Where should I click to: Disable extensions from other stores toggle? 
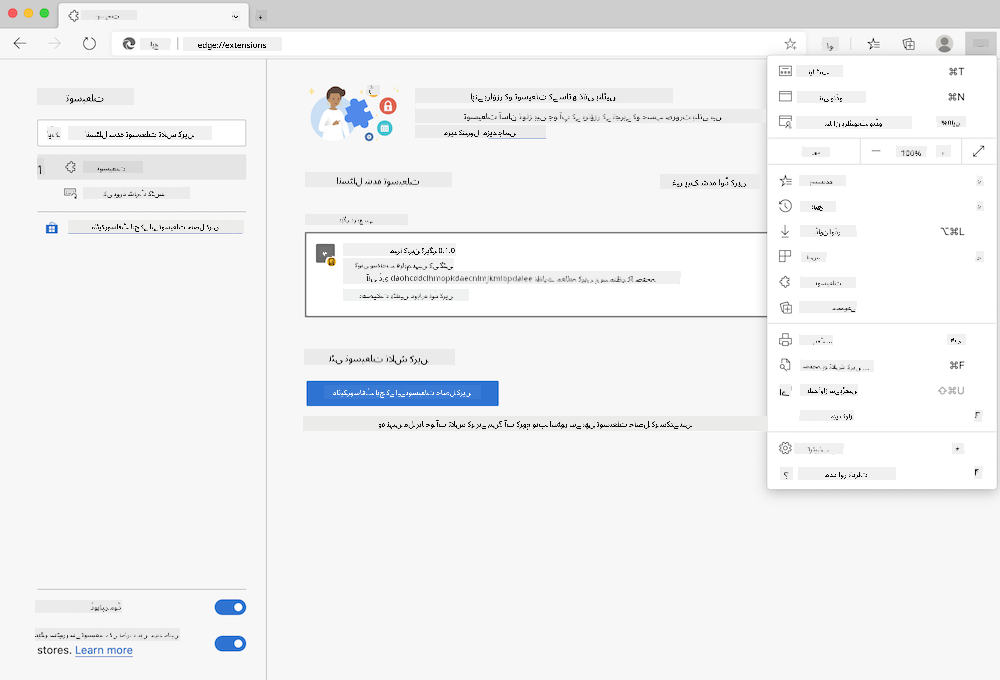230,643
